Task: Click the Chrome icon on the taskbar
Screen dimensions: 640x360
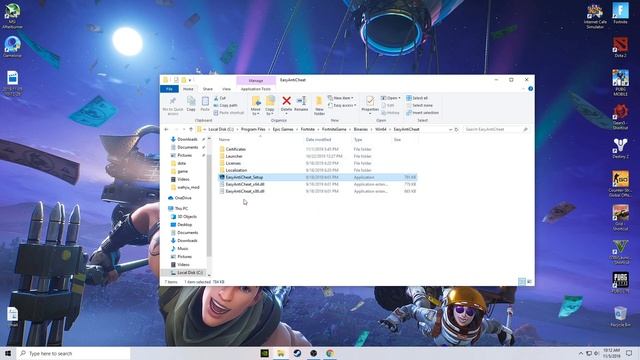Action: tap(330, 353)
